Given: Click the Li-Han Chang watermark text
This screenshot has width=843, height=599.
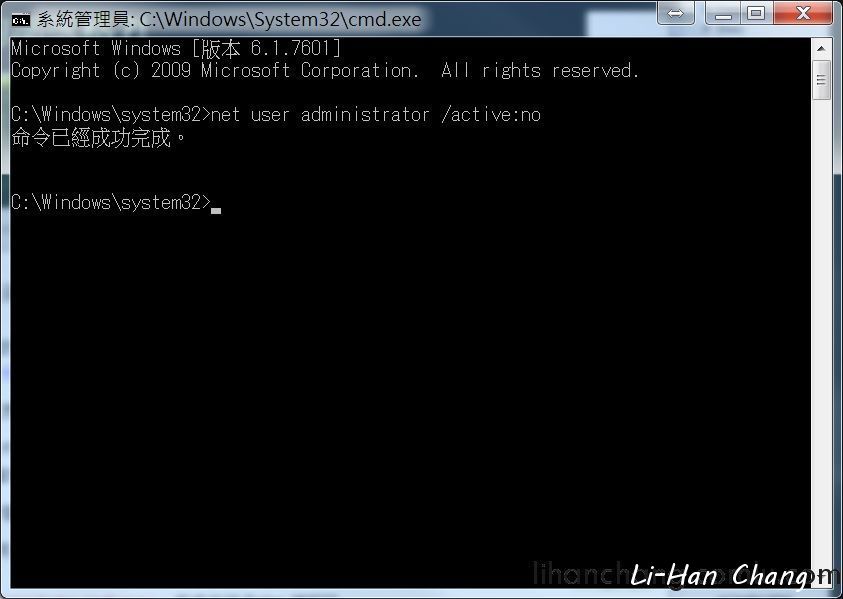Looking at the screenshot, I should pyautogui.click(x=728, y=575).
